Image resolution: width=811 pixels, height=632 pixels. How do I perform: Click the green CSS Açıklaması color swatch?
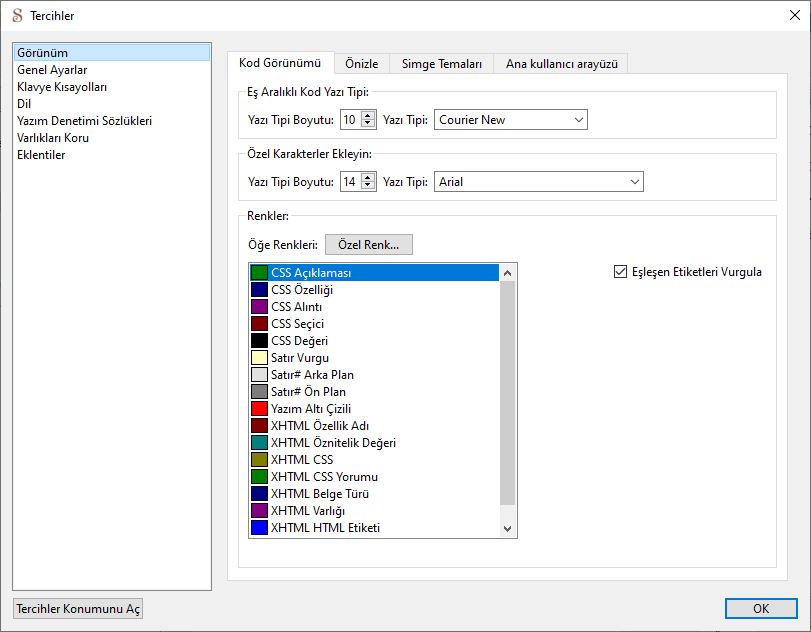(x=259, y=273)
